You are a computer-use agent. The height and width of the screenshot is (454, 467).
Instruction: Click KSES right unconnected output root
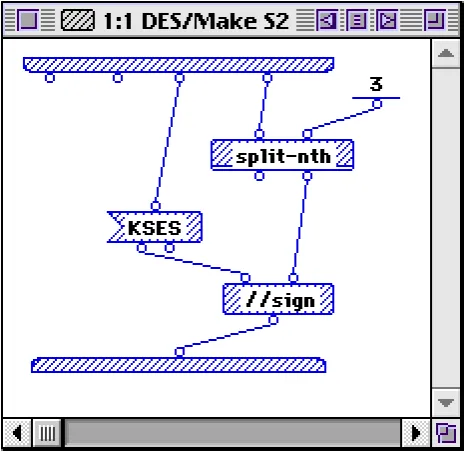coord(169,248)
